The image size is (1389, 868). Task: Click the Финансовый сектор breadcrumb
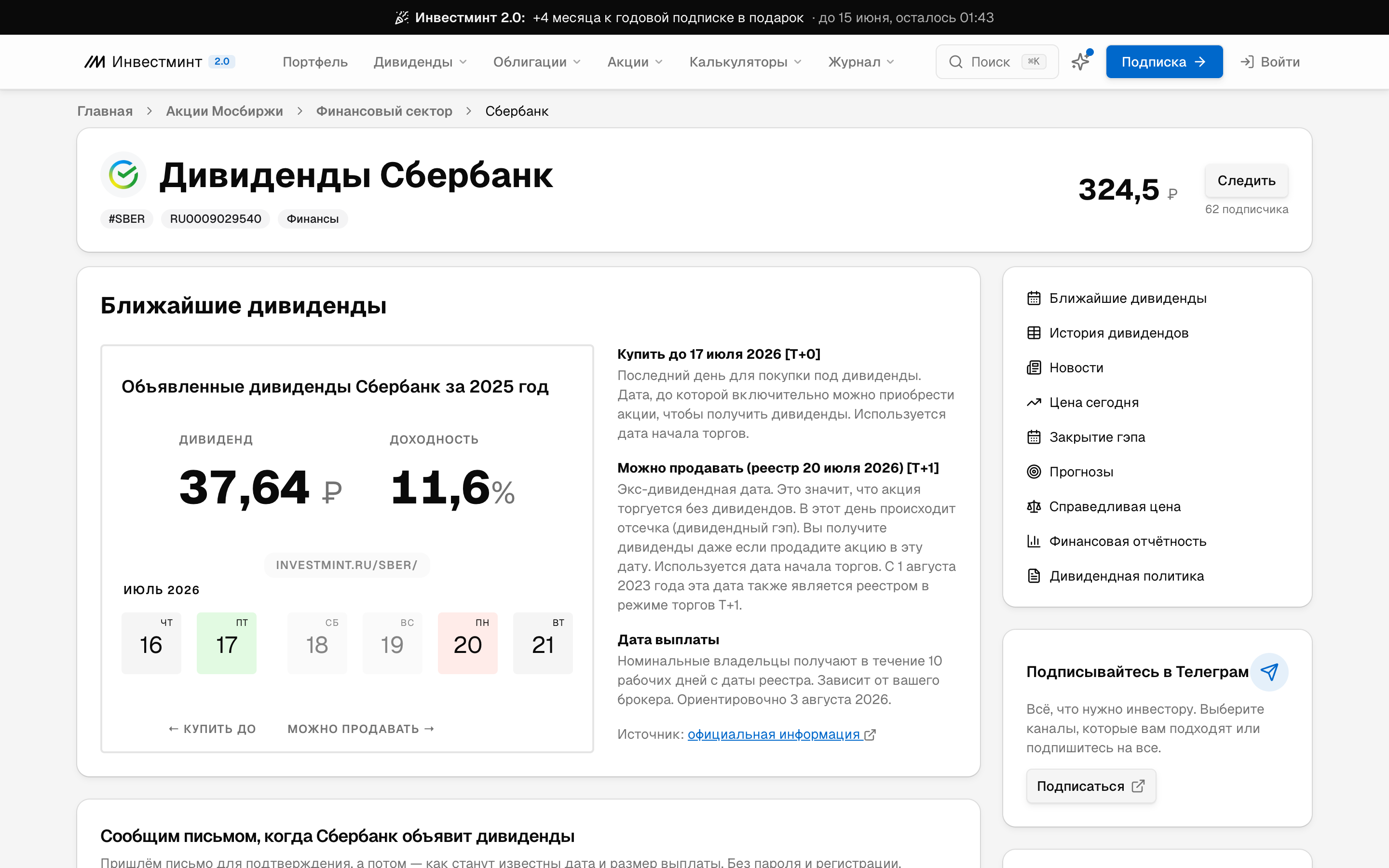coord(384,111)
